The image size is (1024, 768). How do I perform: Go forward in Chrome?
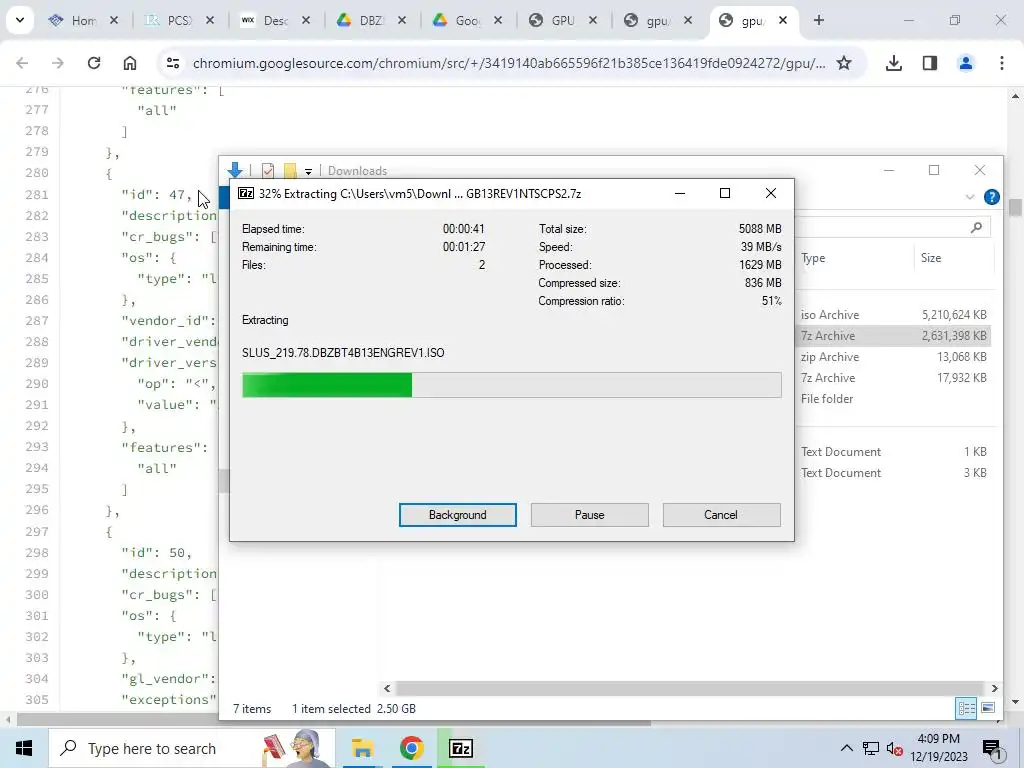[x=58, y=63]
